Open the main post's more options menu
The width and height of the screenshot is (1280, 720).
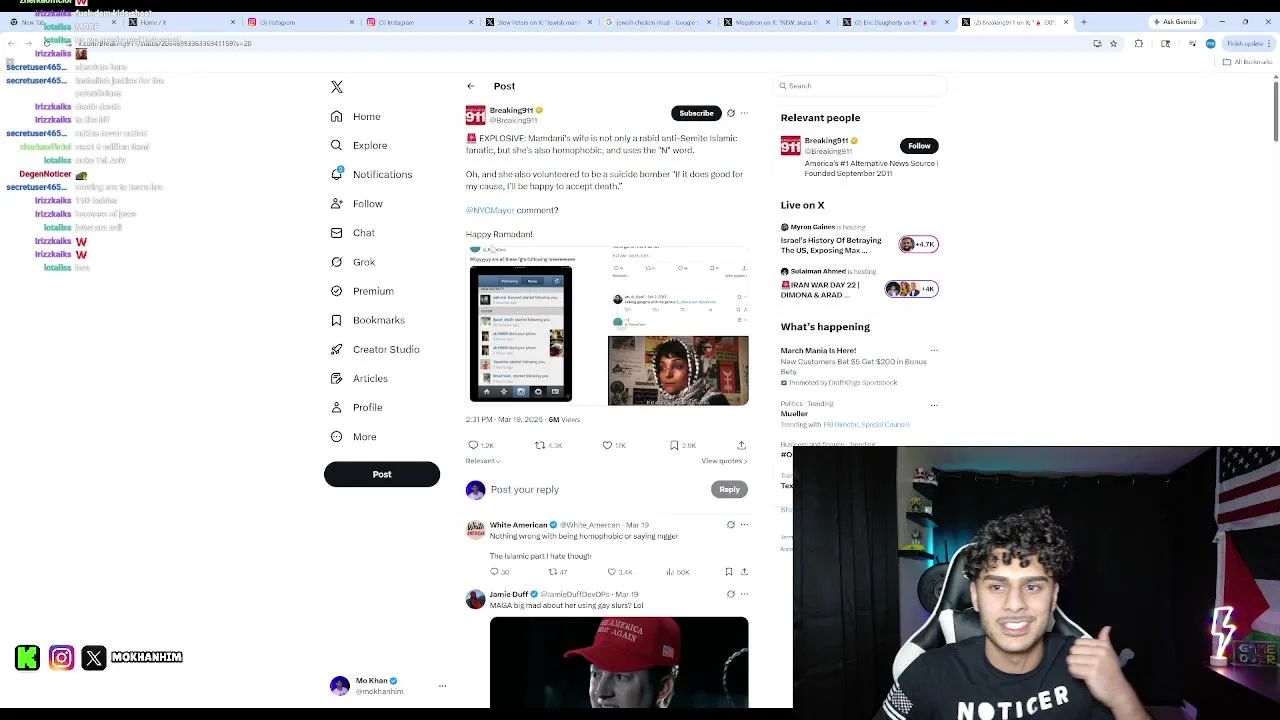tap(744, 113)
